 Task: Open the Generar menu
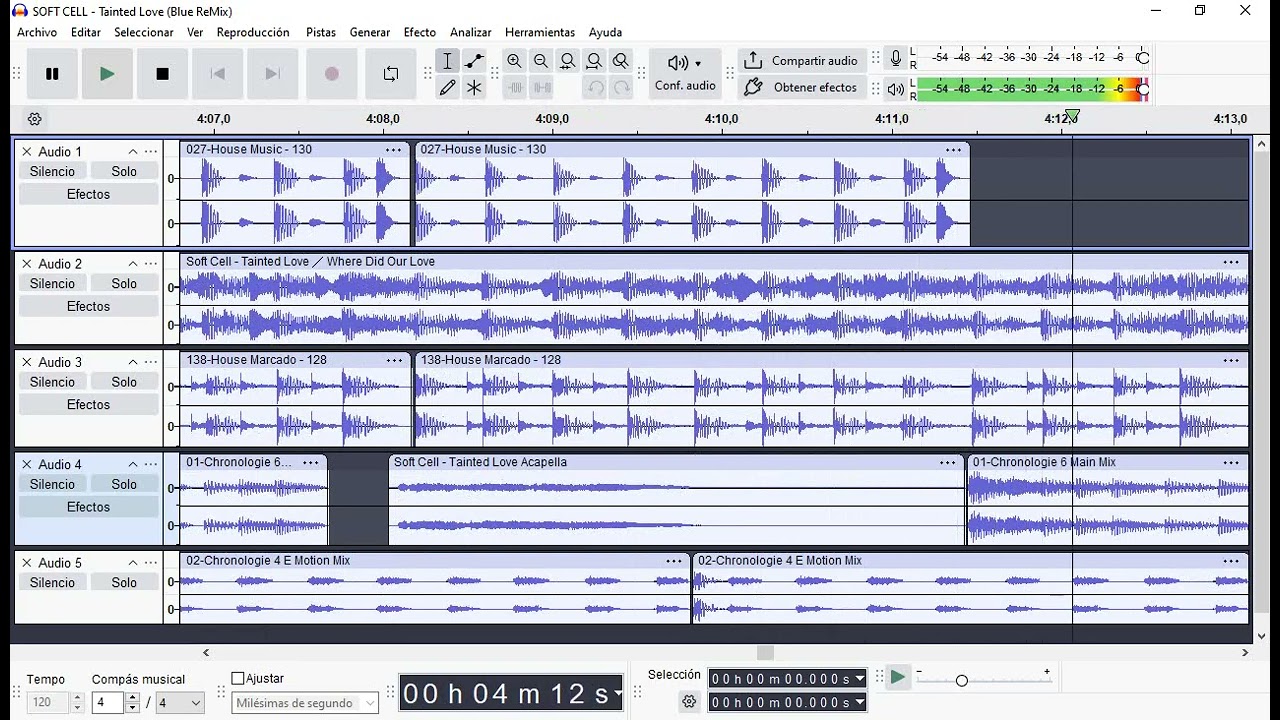click(370, 32)
